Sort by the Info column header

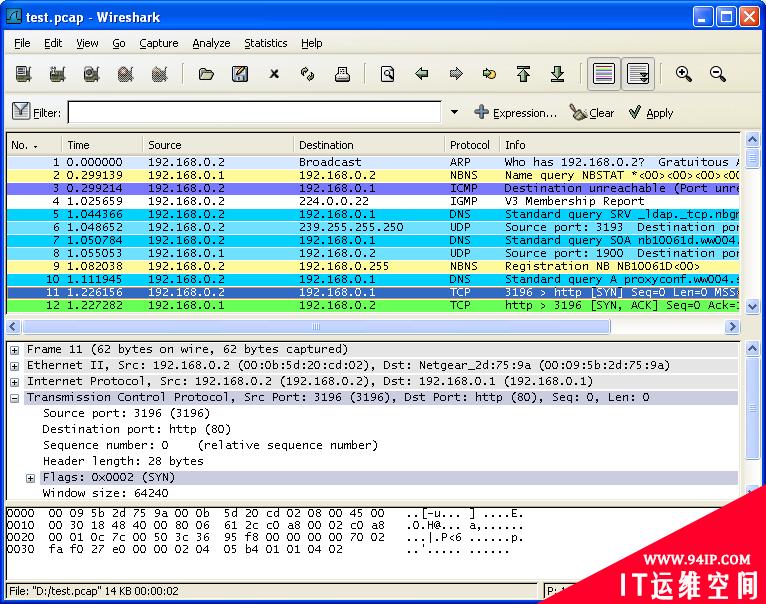619,145
